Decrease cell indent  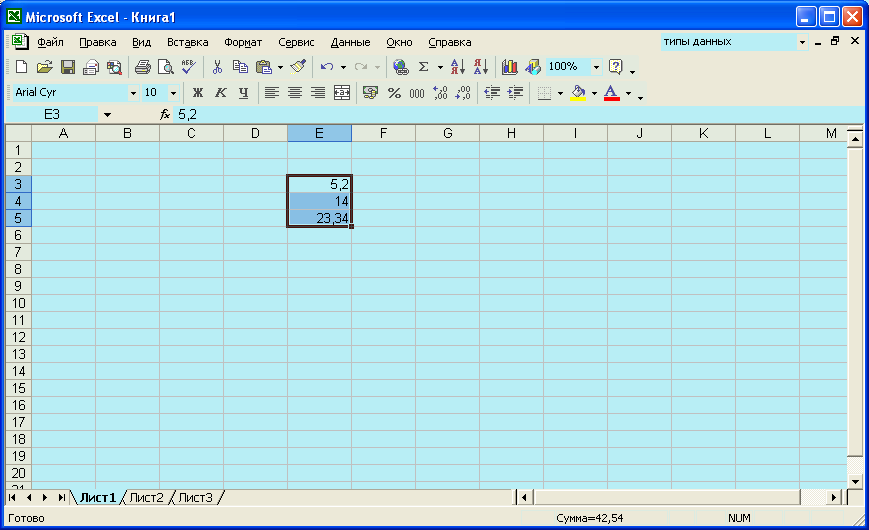click(x=492, y=93)
